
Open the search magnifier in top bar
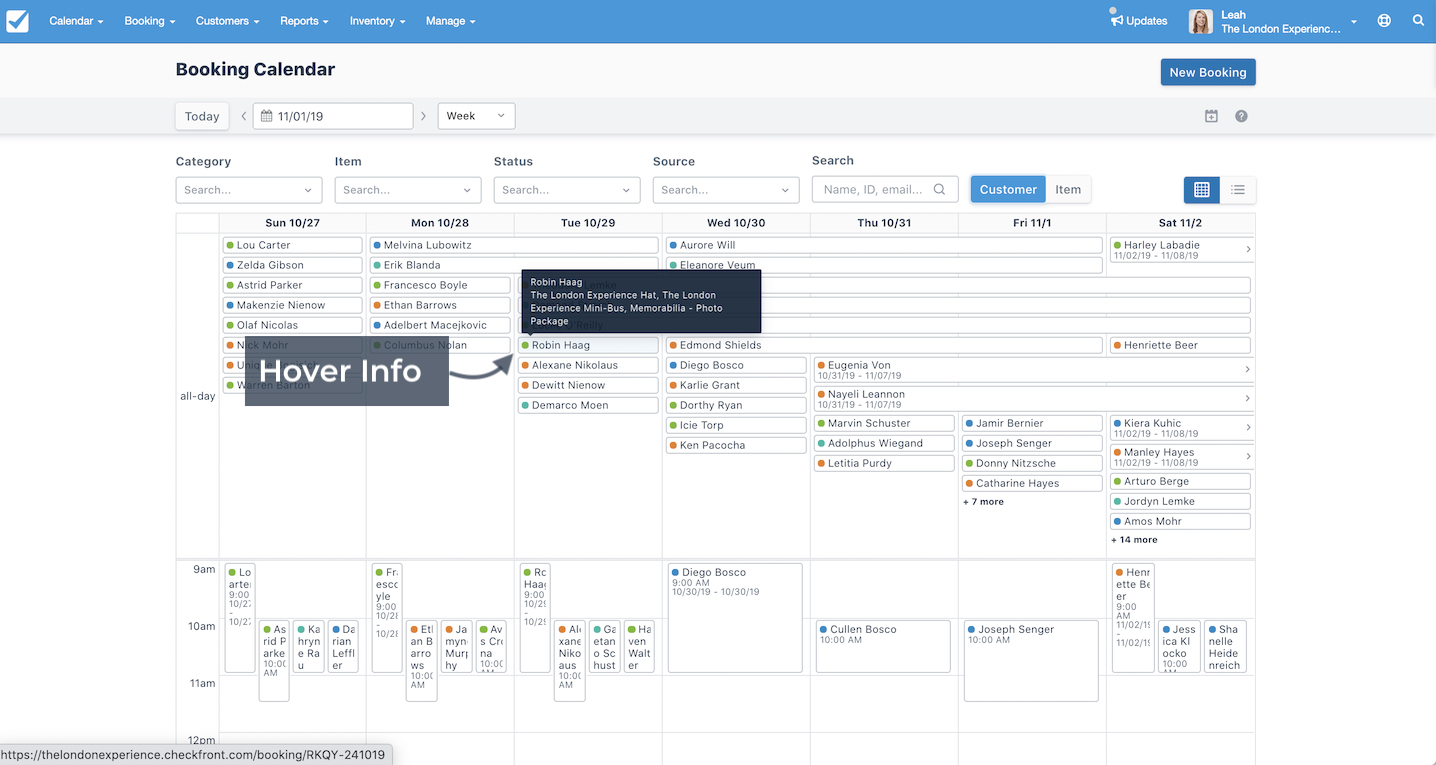point(1418,20)
